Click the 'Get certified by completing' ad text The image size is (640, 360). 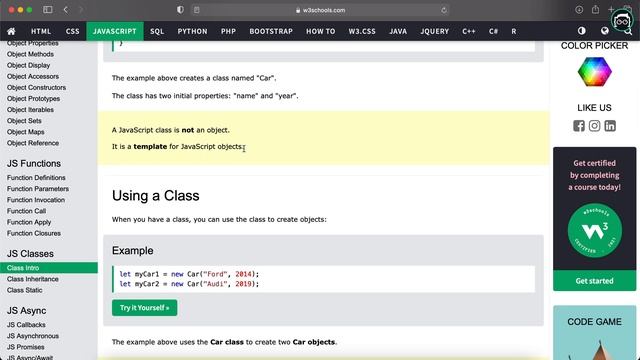(x=594, y=175)
